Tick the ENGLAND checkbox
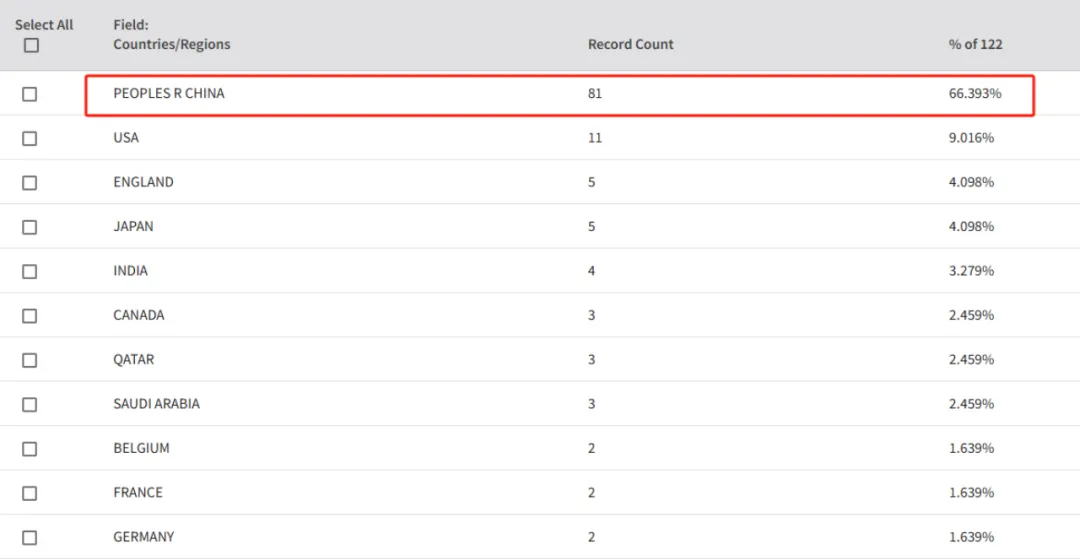Screen dimensions: 1080x560 click(x=30, y=183)
